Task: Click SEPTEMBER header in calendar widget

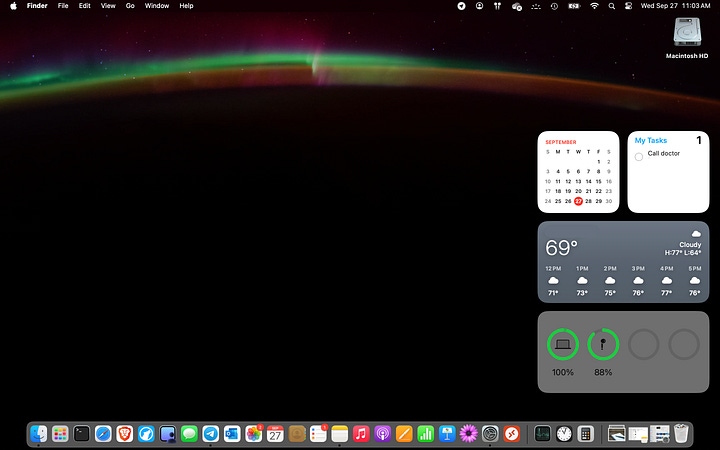Action: pos(561,142)
